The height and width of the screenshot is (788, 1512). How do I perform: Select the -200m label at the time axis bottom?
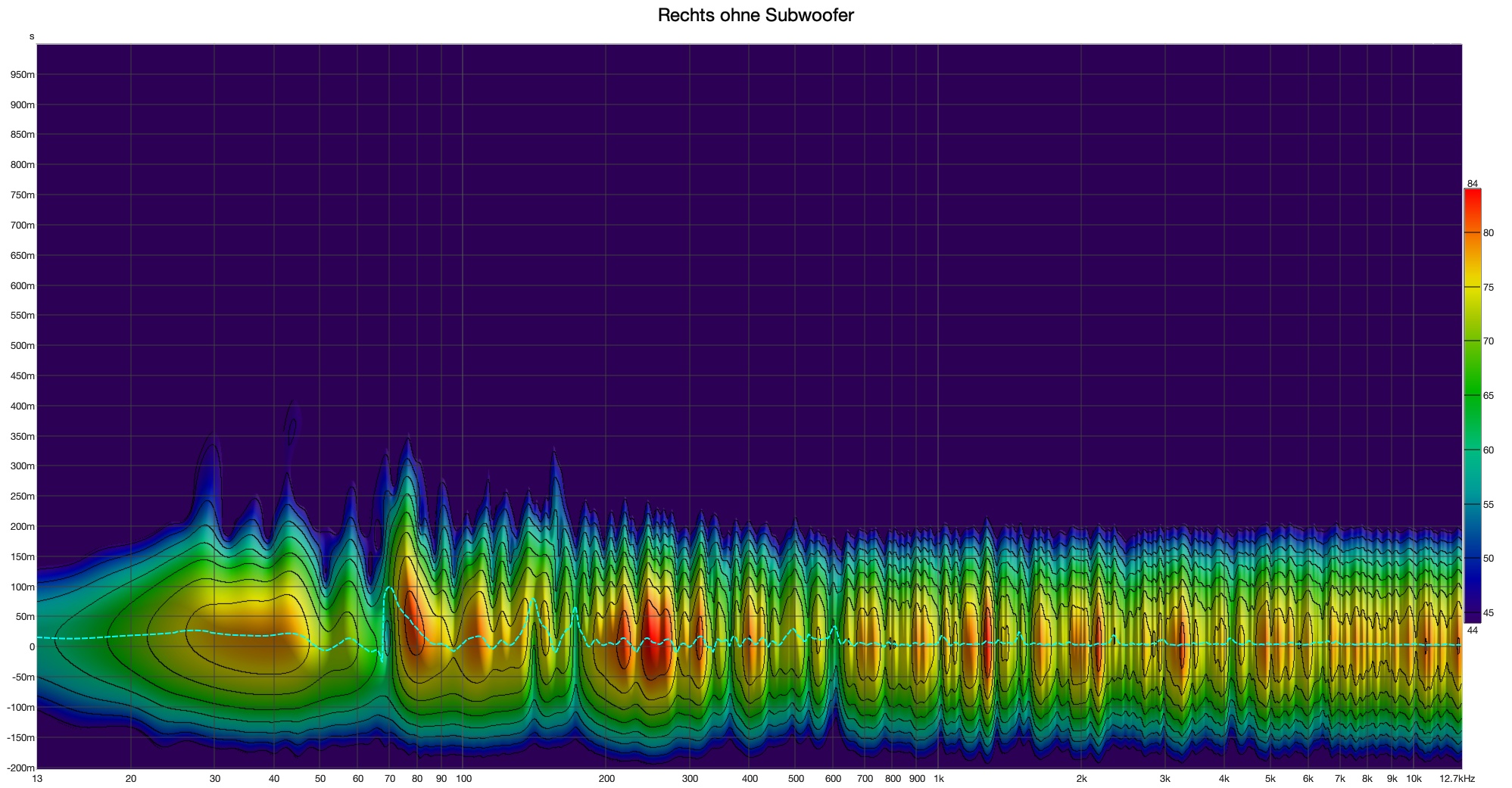20,768
